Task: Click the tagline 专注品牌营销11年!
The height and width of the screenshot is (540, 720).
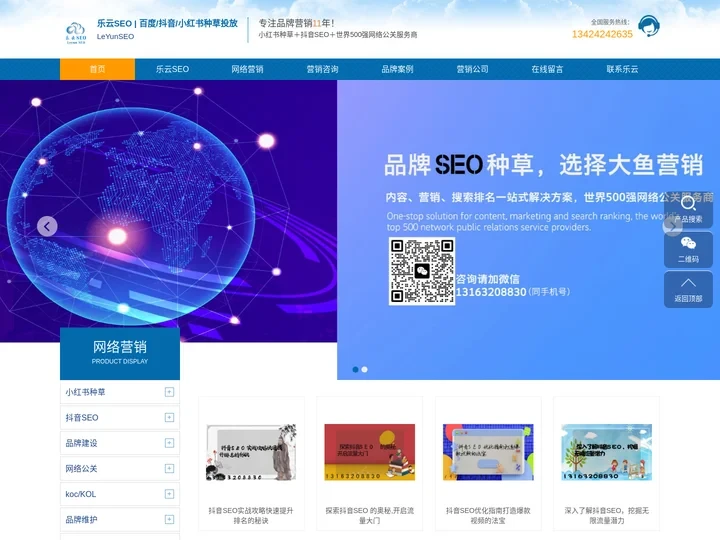Action: tap(297, 23)
